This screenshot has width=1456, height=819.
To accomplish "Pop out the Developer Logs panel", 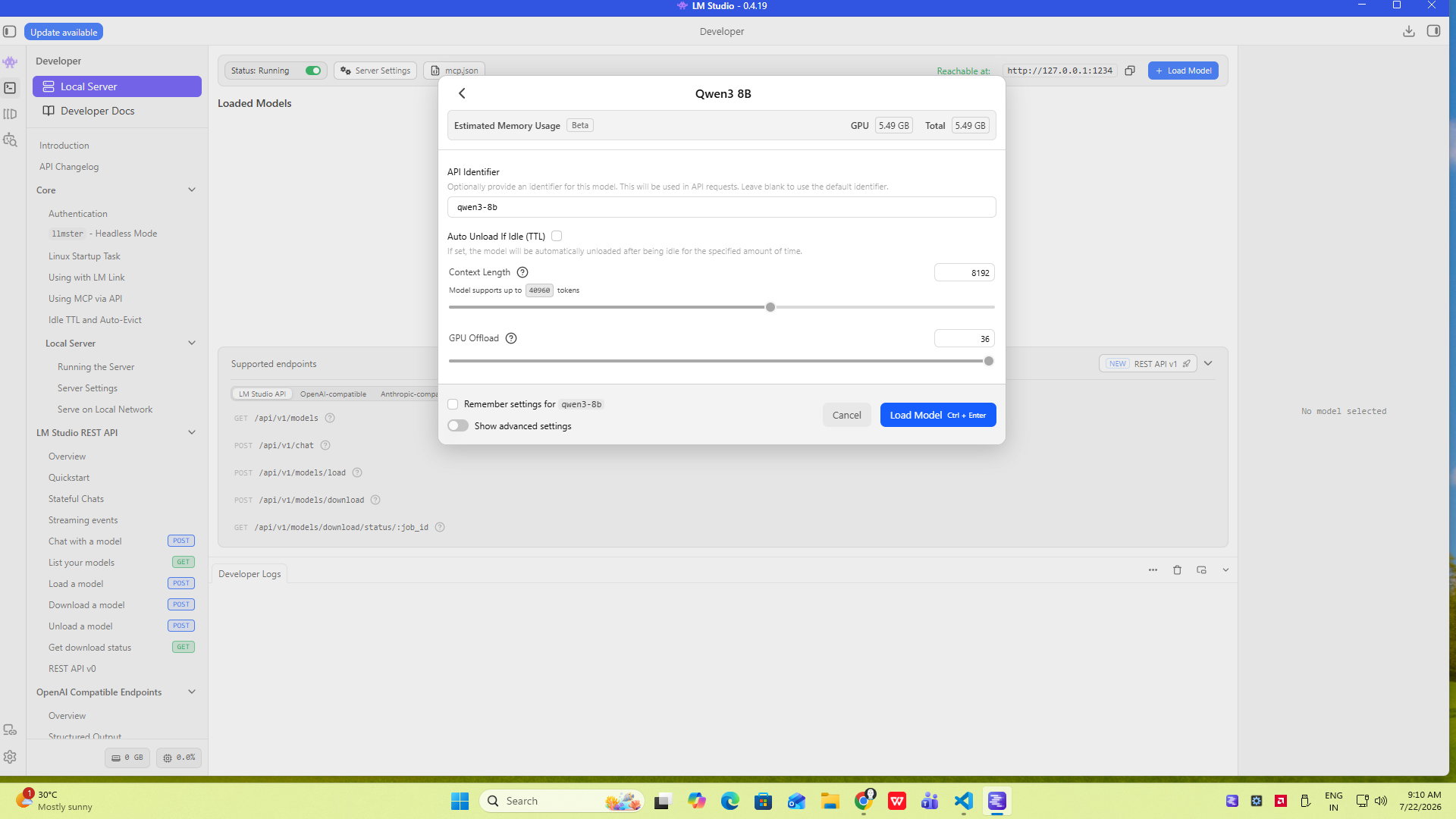I will (x=1201, y=570).
